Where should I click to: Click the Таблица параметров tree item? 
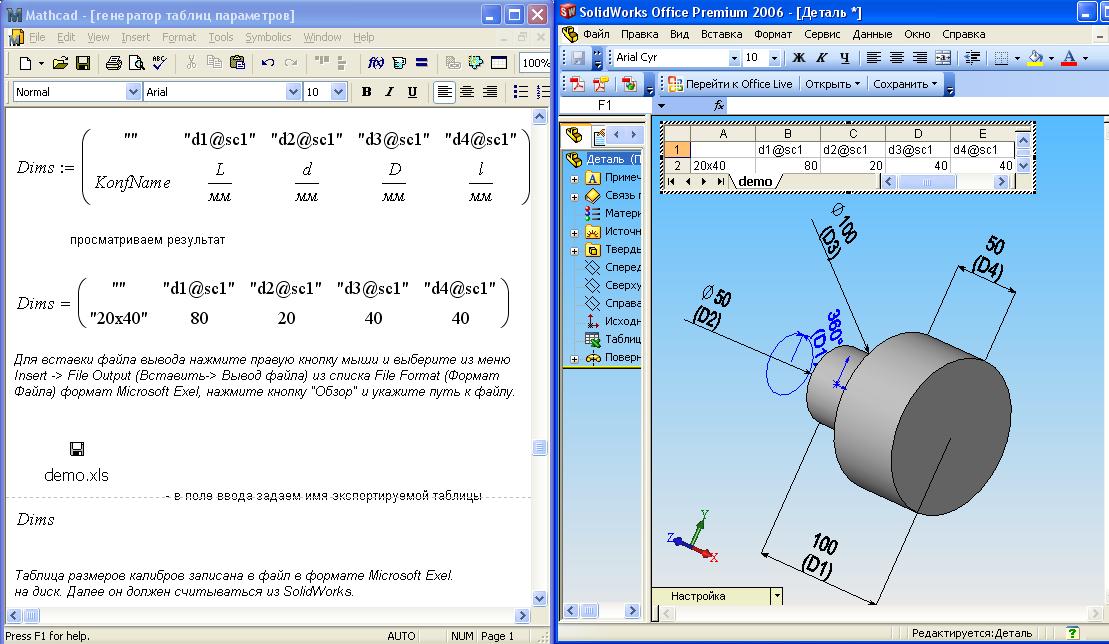(614, 339)
